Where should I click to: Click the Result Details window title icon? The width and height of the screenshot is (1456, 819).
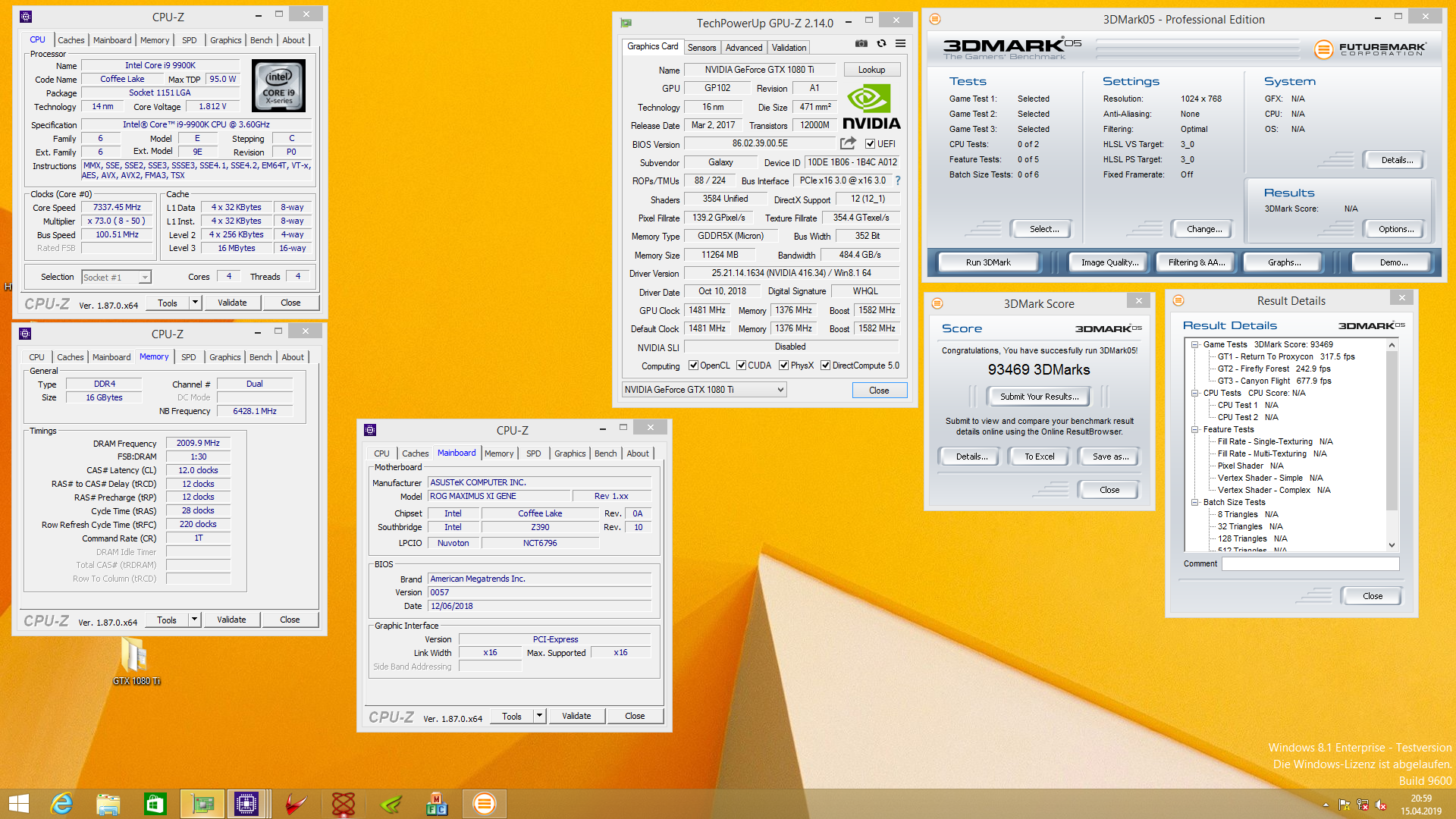(x=1178, y=301)
